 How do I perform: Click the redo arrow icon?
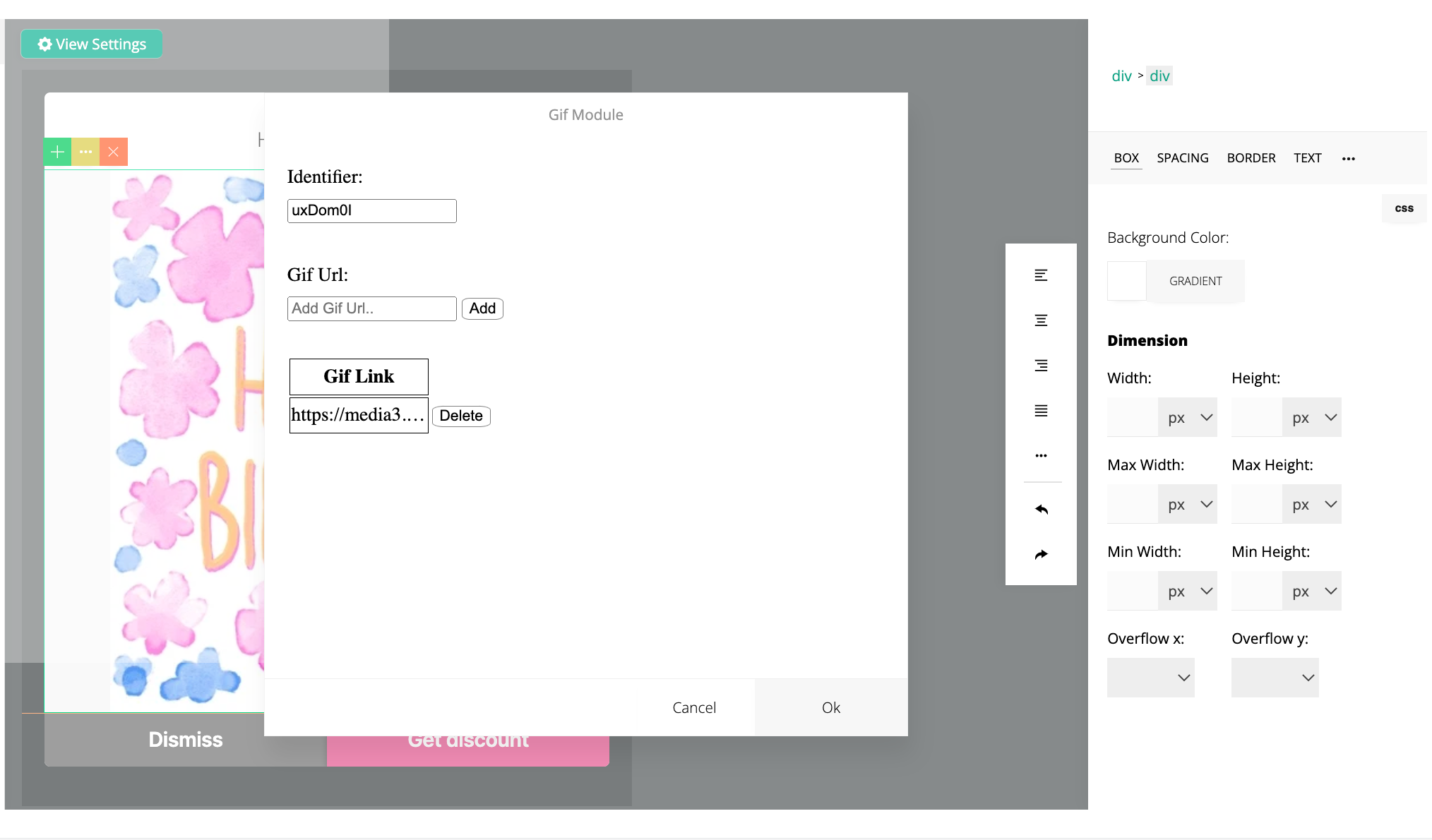tap(1041, 555)
